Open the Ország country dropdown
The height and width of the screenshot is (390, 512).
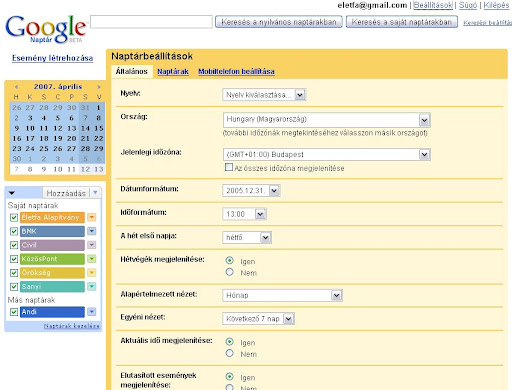coord(326,120)
